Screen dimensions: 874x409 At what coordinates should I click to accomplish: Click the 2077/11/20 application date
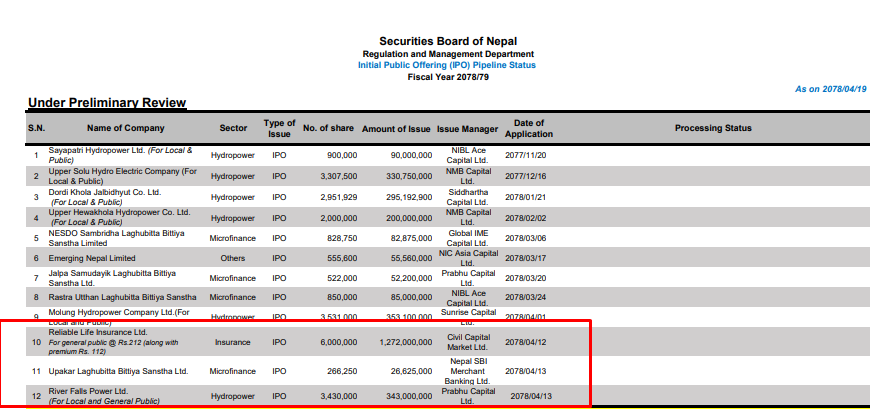click(527, 155)
